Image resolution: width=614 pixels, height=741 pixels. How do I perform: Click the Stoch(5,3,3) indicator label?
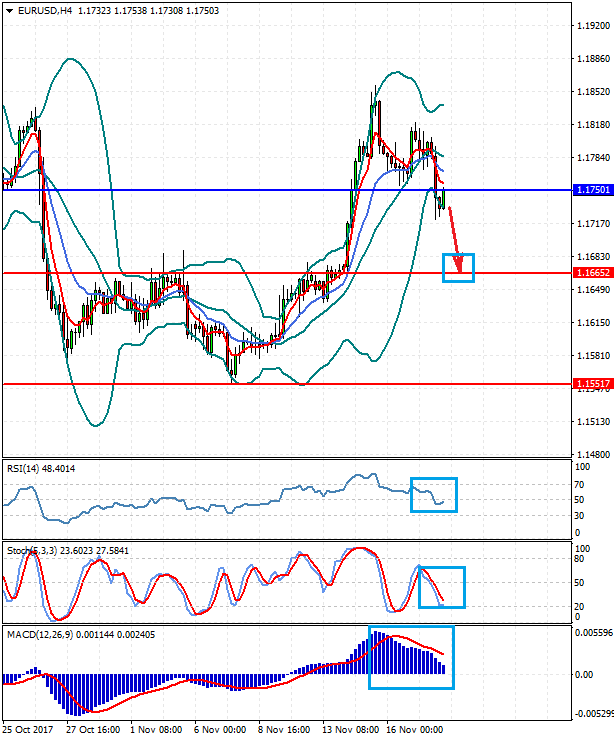point(35,550)
